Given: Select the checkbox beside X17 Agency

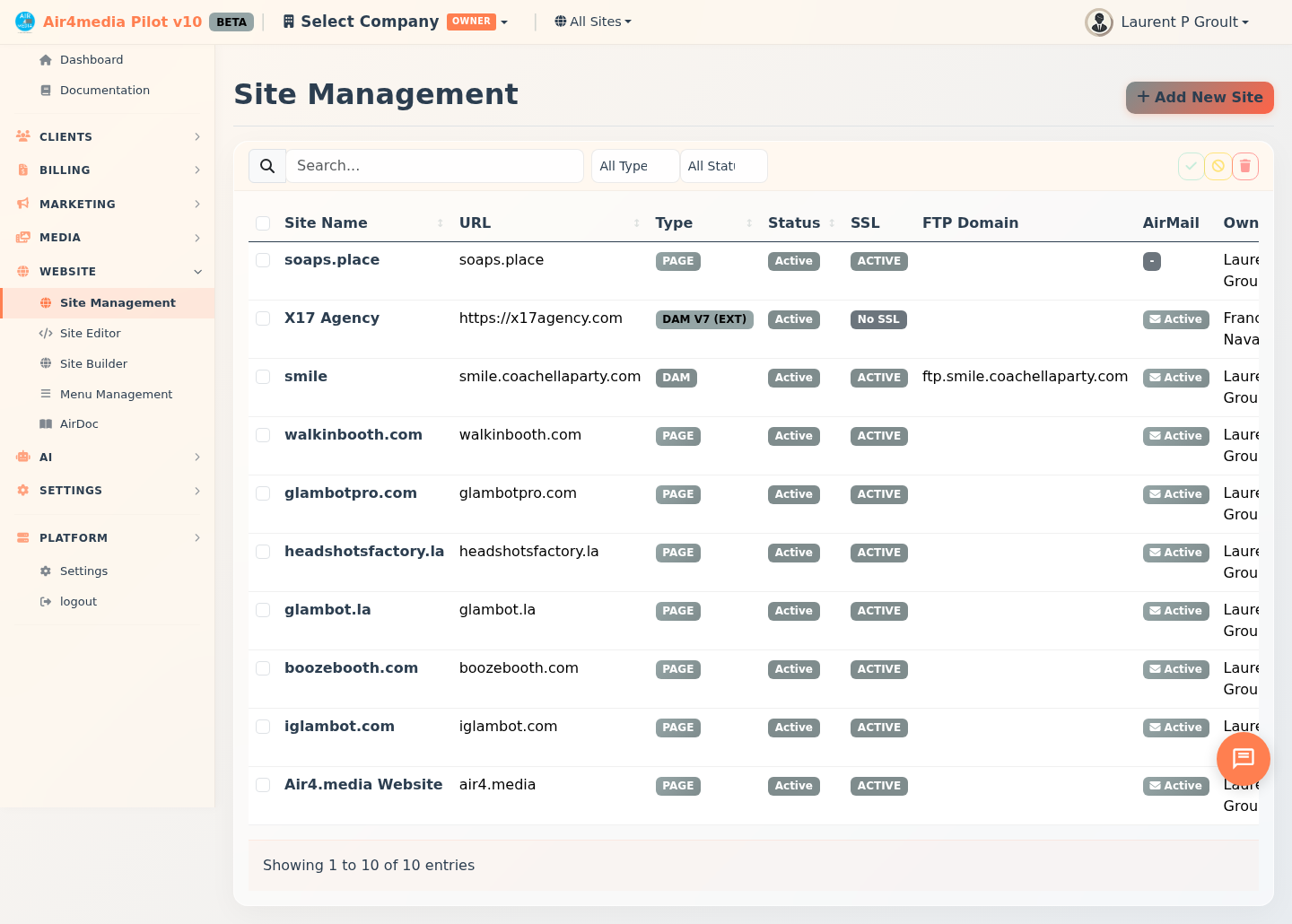Looking at the screenshot, I should [263, 318].
